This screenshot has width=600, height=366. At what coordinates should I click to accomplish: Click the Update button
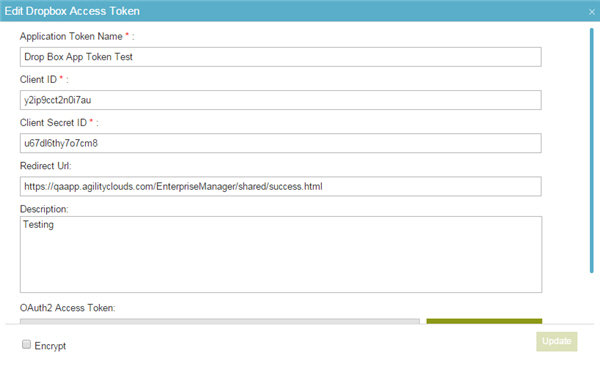pos(556,341)
